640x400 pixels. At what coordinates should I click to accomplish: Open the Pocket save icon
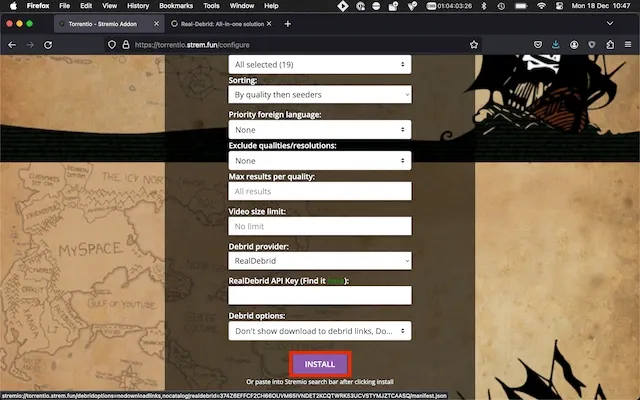[538, 45]
